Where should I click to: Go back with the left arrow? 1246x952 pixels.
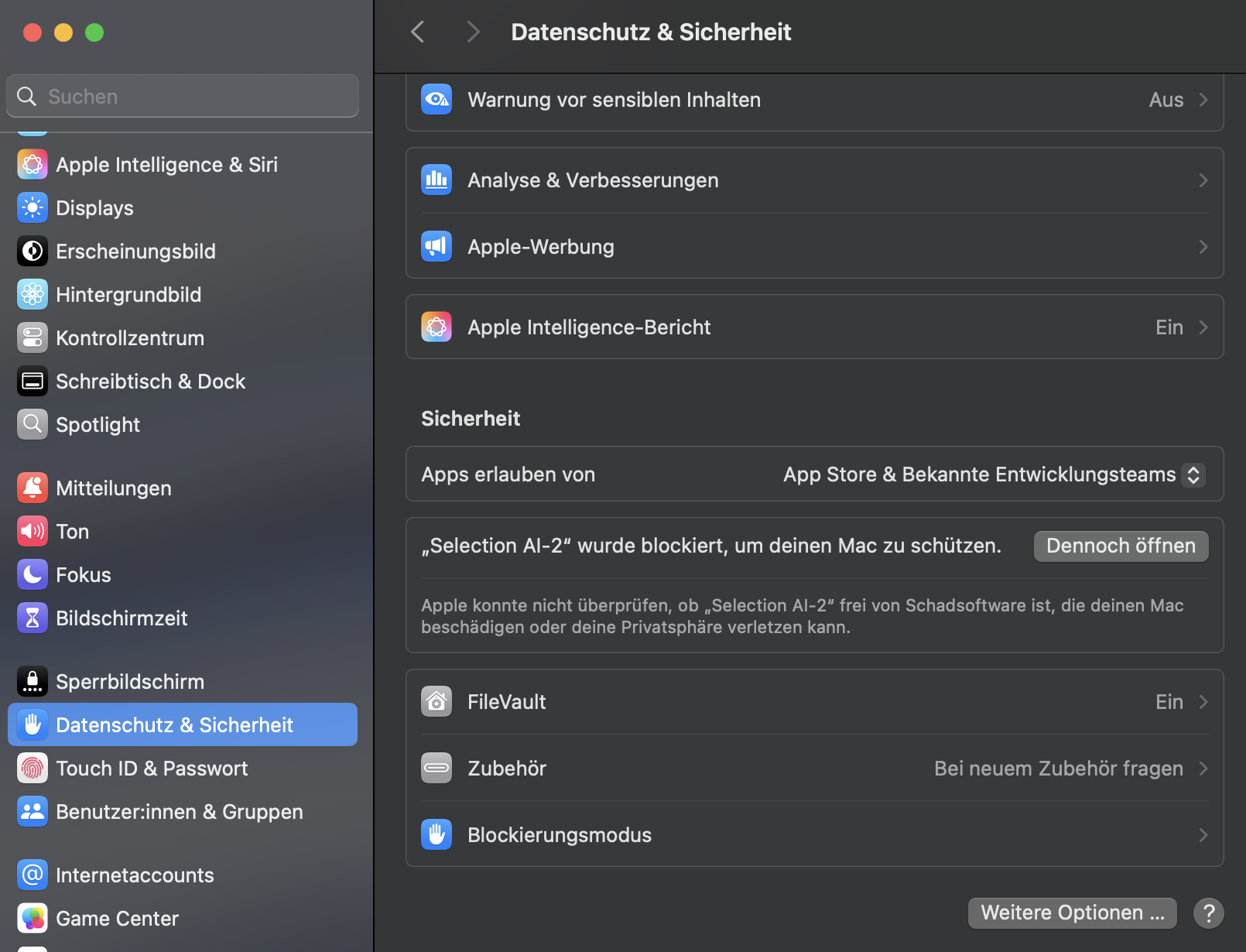418,32
